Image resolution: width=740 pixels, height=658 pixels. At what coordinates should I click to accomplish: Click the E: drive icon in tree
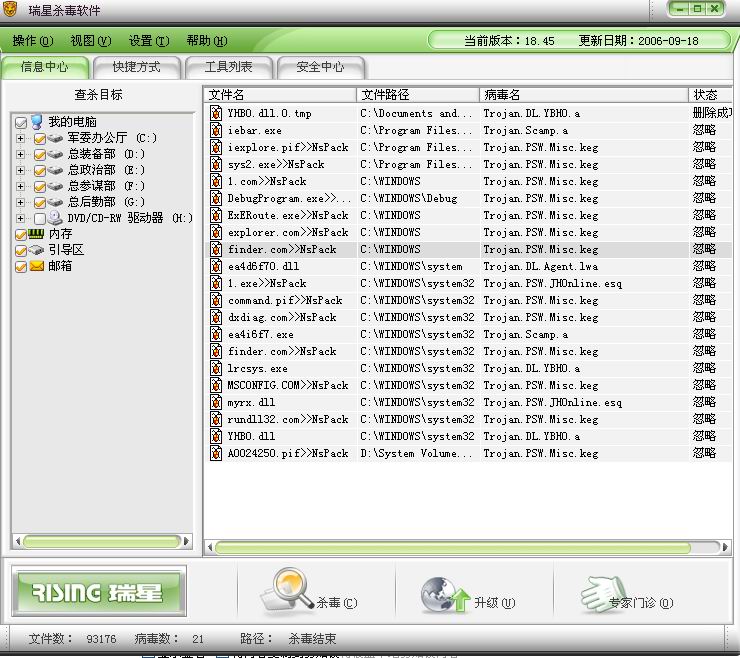click(55, 170)
